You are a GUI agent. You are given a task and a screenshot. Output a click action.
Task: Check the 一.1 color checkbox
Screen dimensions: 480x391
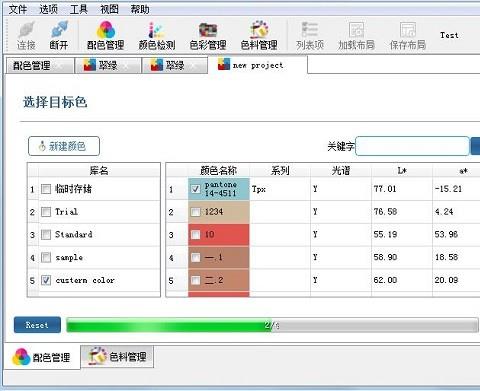(196, 257)
